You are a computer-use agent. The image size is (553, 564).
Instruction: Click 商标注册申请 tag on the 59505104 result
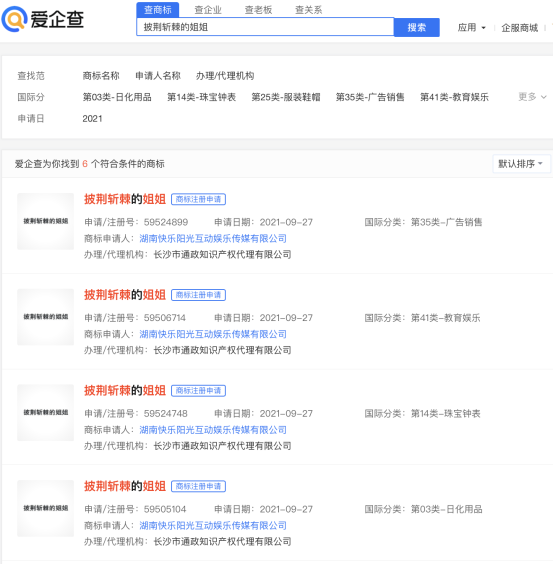(198, 486)
